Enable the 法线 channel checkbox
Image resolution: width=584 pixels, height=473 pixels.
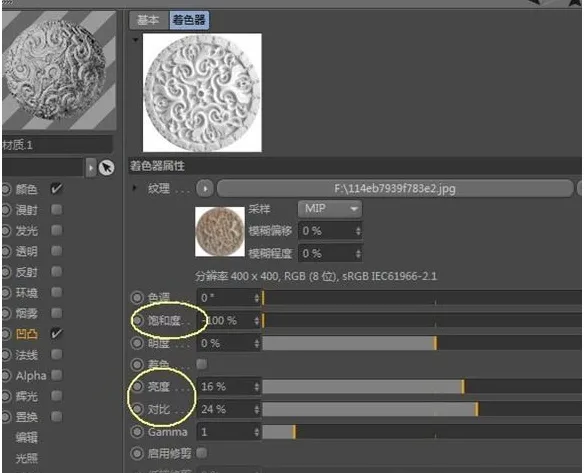point(56,354)
